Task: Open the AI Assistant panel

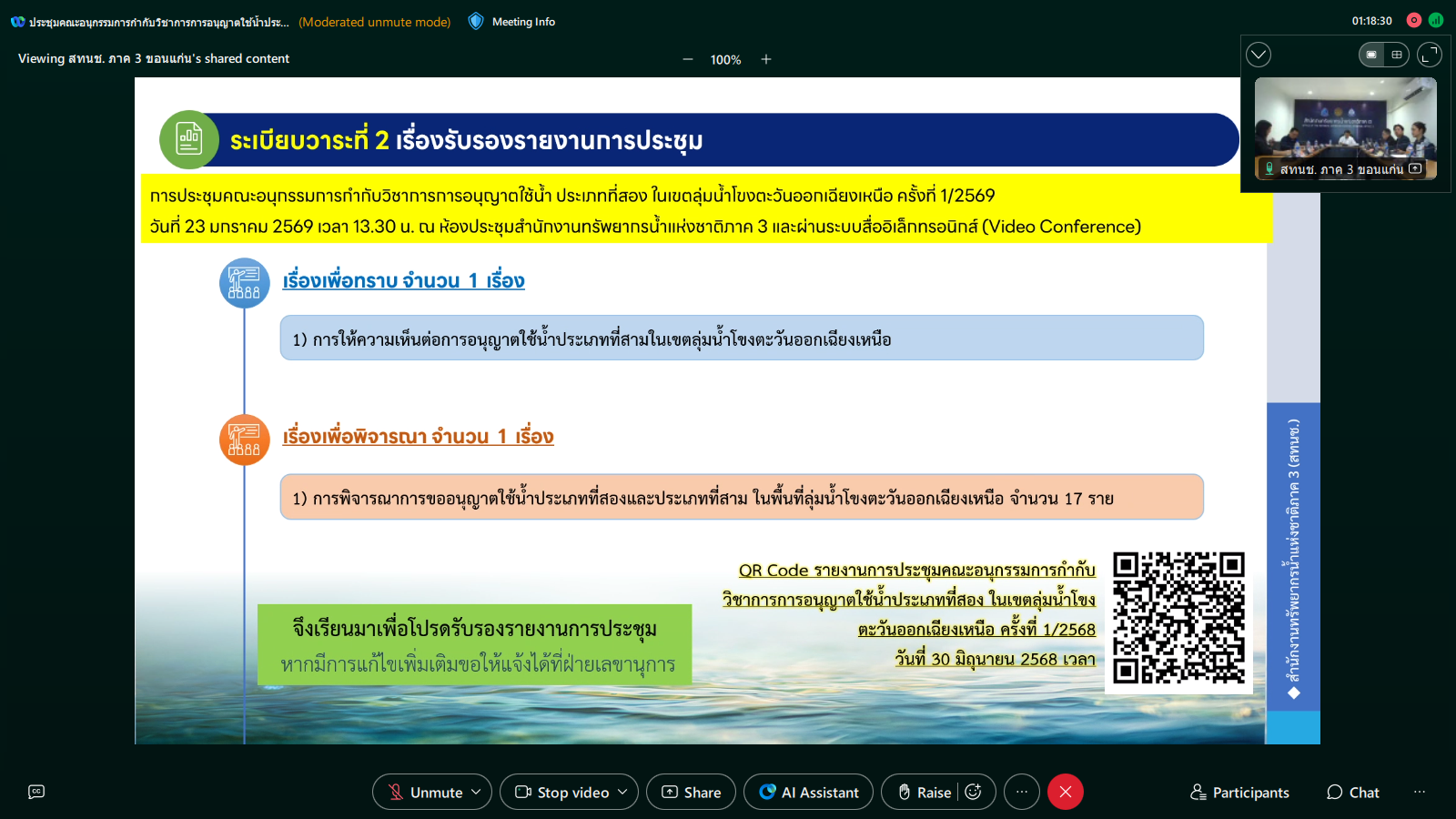Action: tap(808, 792)
